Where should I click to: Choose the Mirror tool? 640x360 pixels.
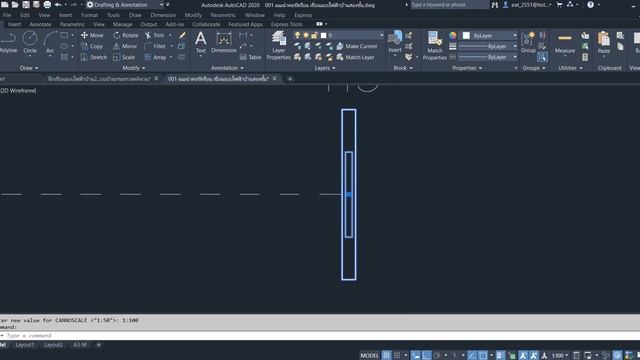click(x=125, y=47)
